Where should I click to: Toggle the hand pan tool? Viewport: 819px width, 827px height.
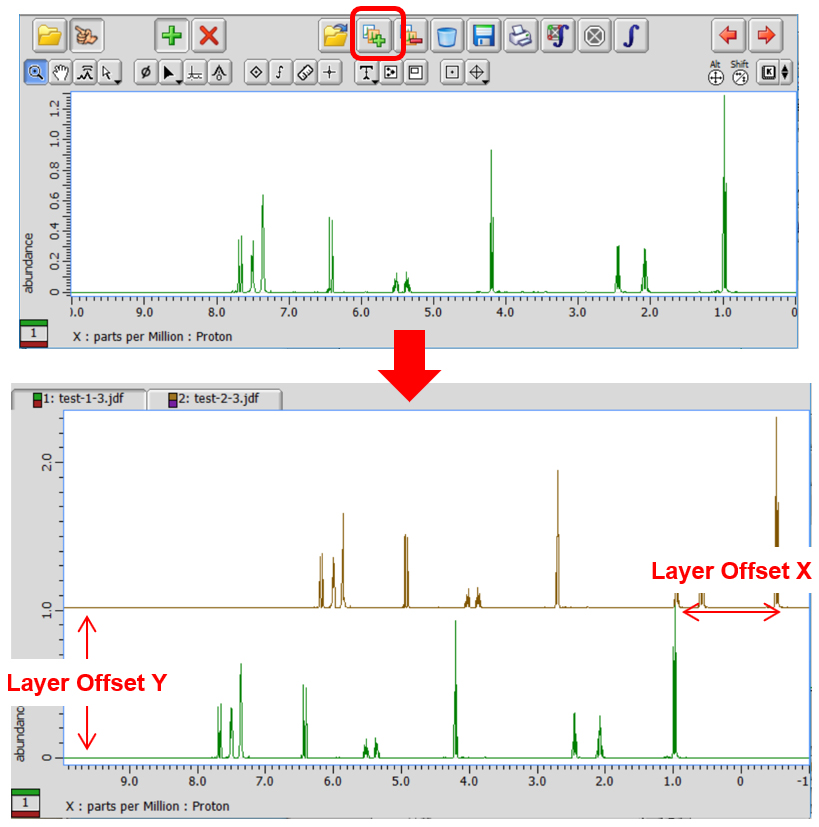(61, 72)
